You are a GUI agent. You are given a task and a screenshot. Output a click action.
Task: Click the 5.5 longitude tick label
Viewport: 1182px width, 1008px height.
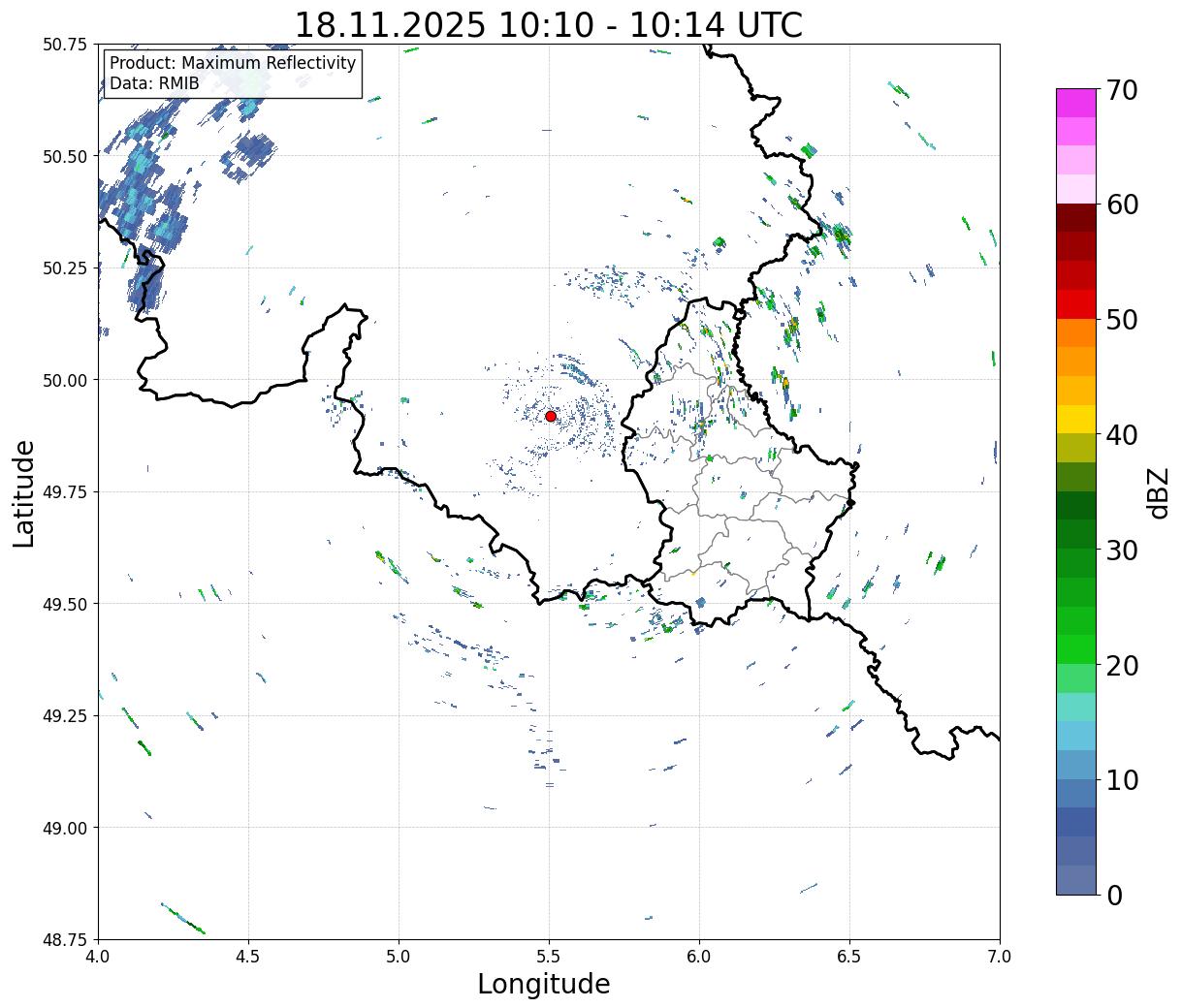549,957
